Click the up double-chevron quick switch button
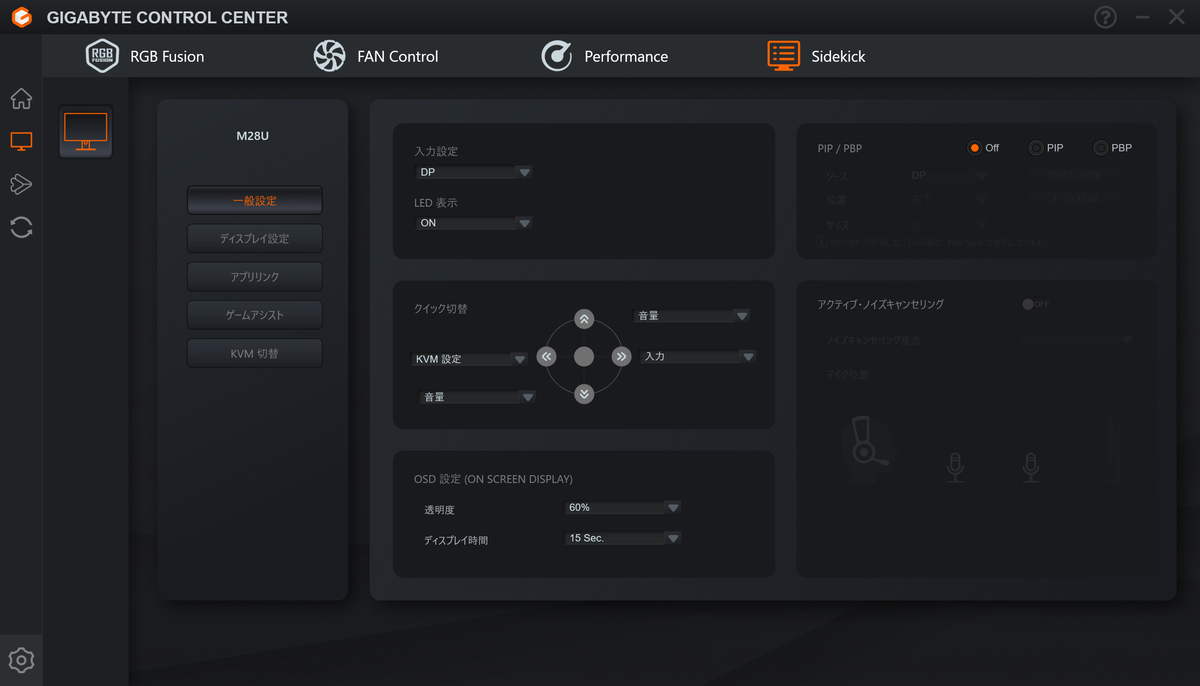1200x686 pixels. click(585, 319)
